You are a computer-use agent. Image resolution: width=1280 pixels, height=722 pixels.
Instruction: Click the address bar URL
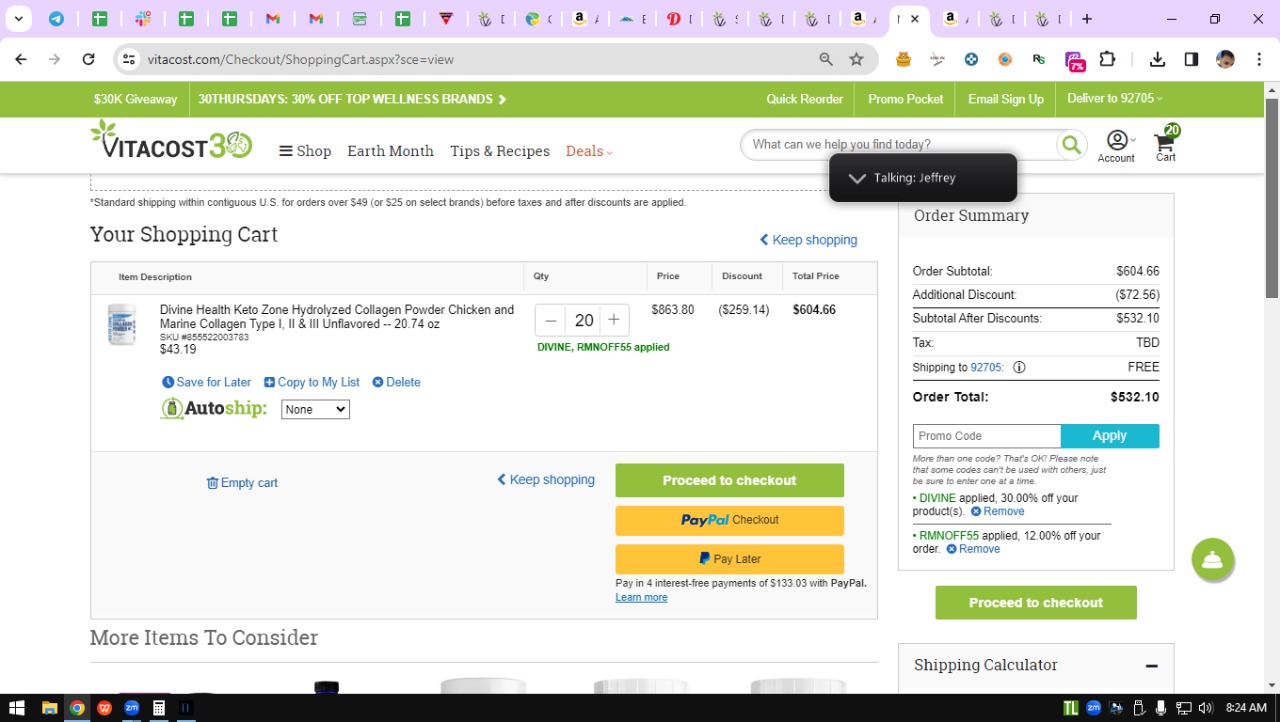[x=301, y=59]
